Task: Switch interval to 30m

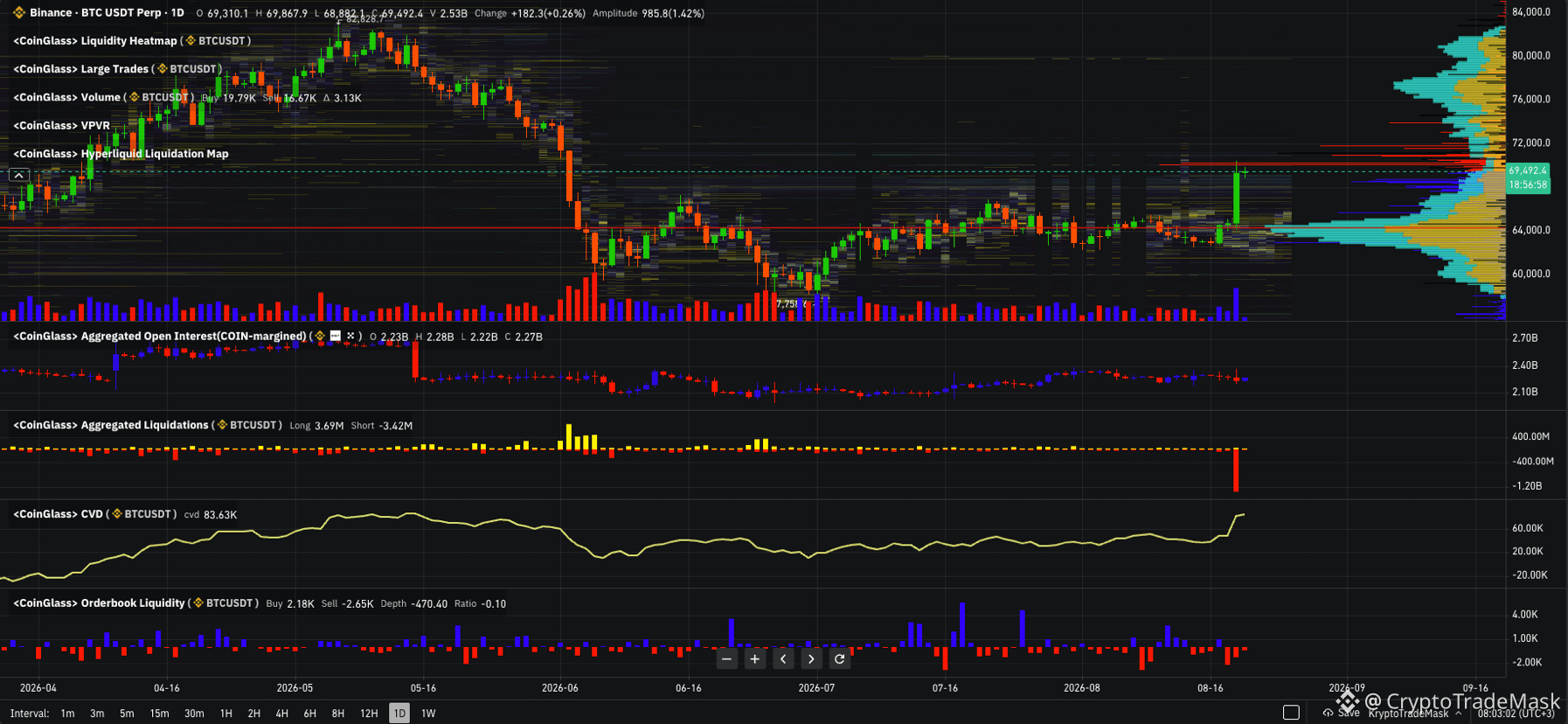Action: pyautogui.click(x=194, y=714)
